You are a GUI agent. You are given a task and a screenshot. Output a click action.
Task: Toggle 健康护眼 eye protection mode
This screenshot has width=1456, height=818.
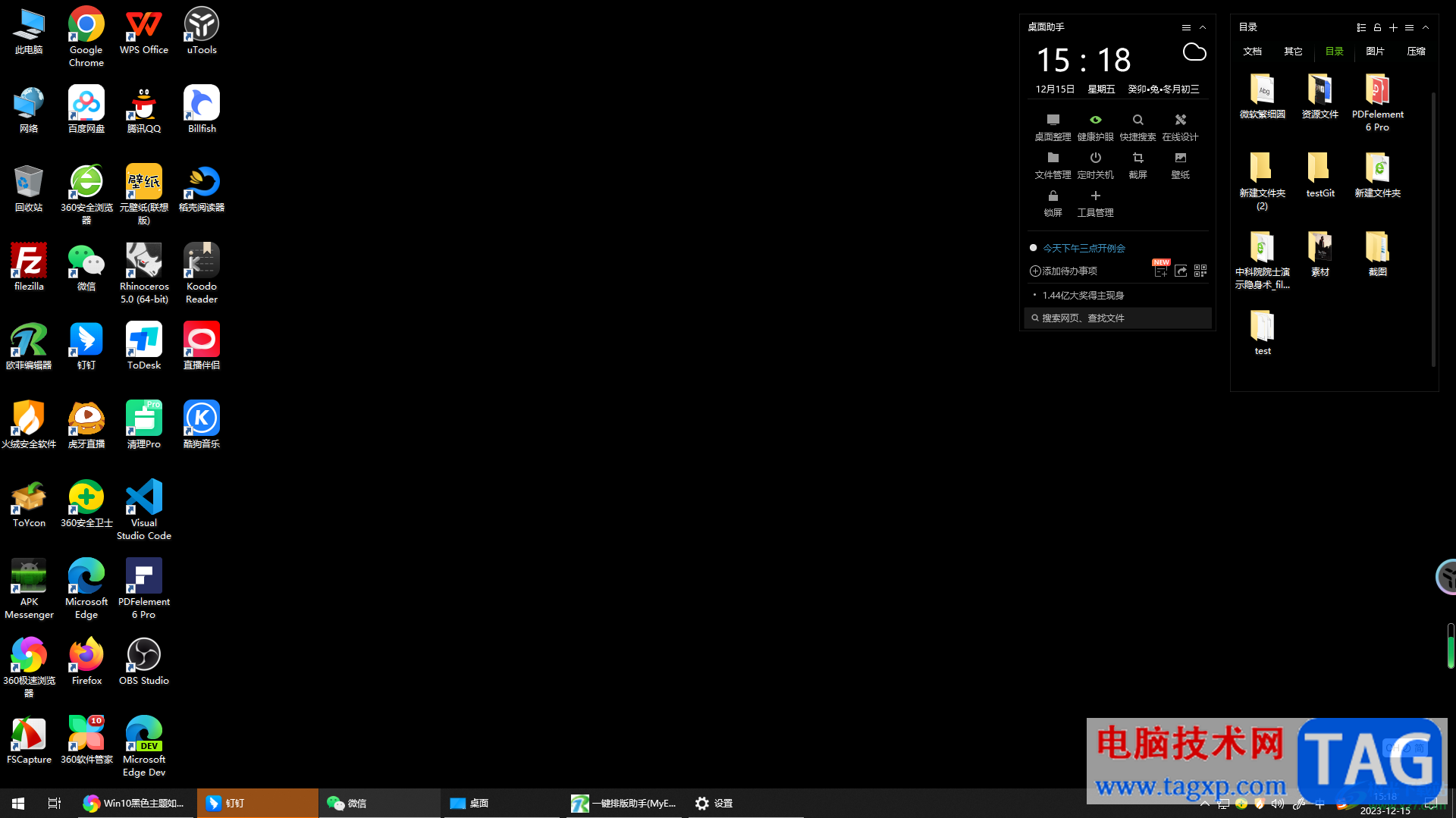click(x=1095, y=127)
